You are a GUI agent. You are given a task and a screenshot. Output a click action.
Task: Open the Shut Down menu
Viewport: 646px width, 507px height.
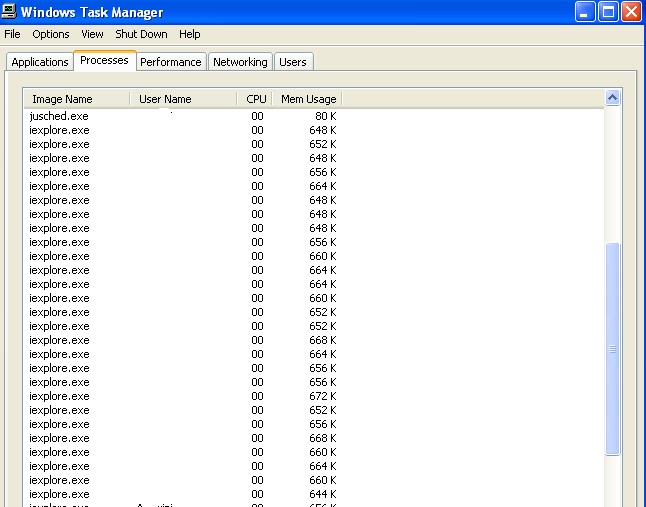141,34
